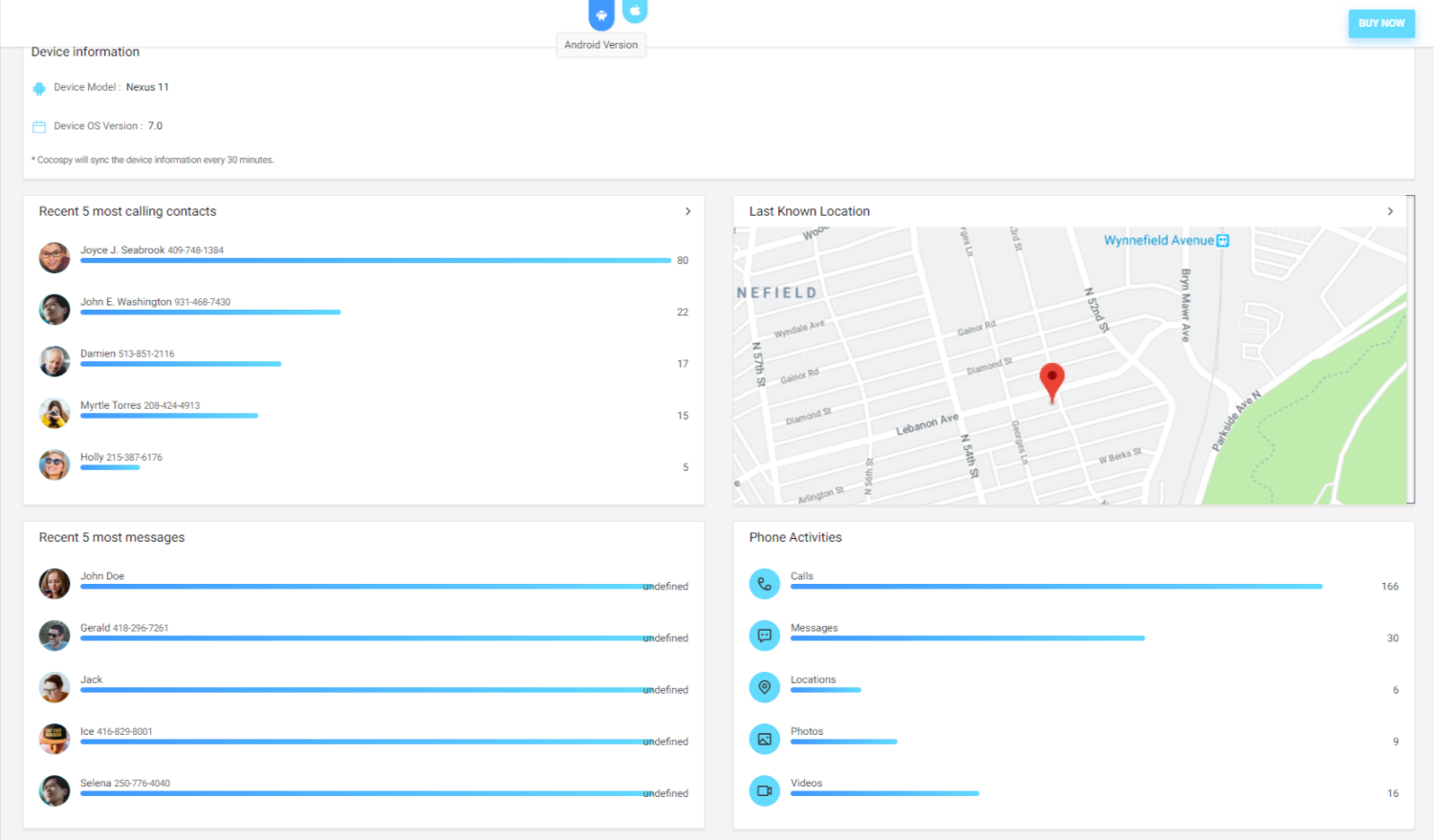
Task: Click Damien's phone number 513-851-2116
Action: point(146,355)
